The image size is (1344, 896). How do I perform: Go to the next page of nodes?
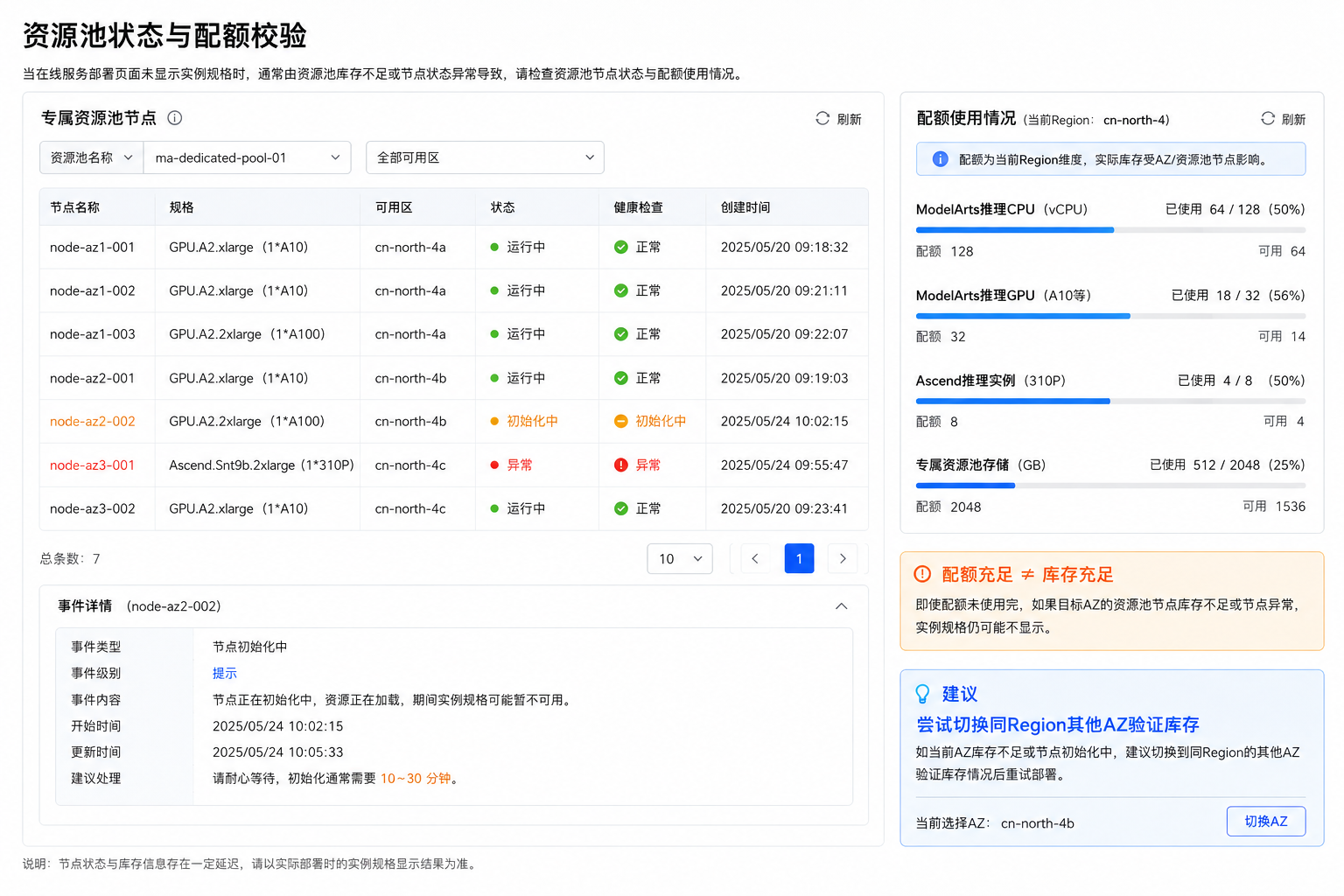[843, 558]
